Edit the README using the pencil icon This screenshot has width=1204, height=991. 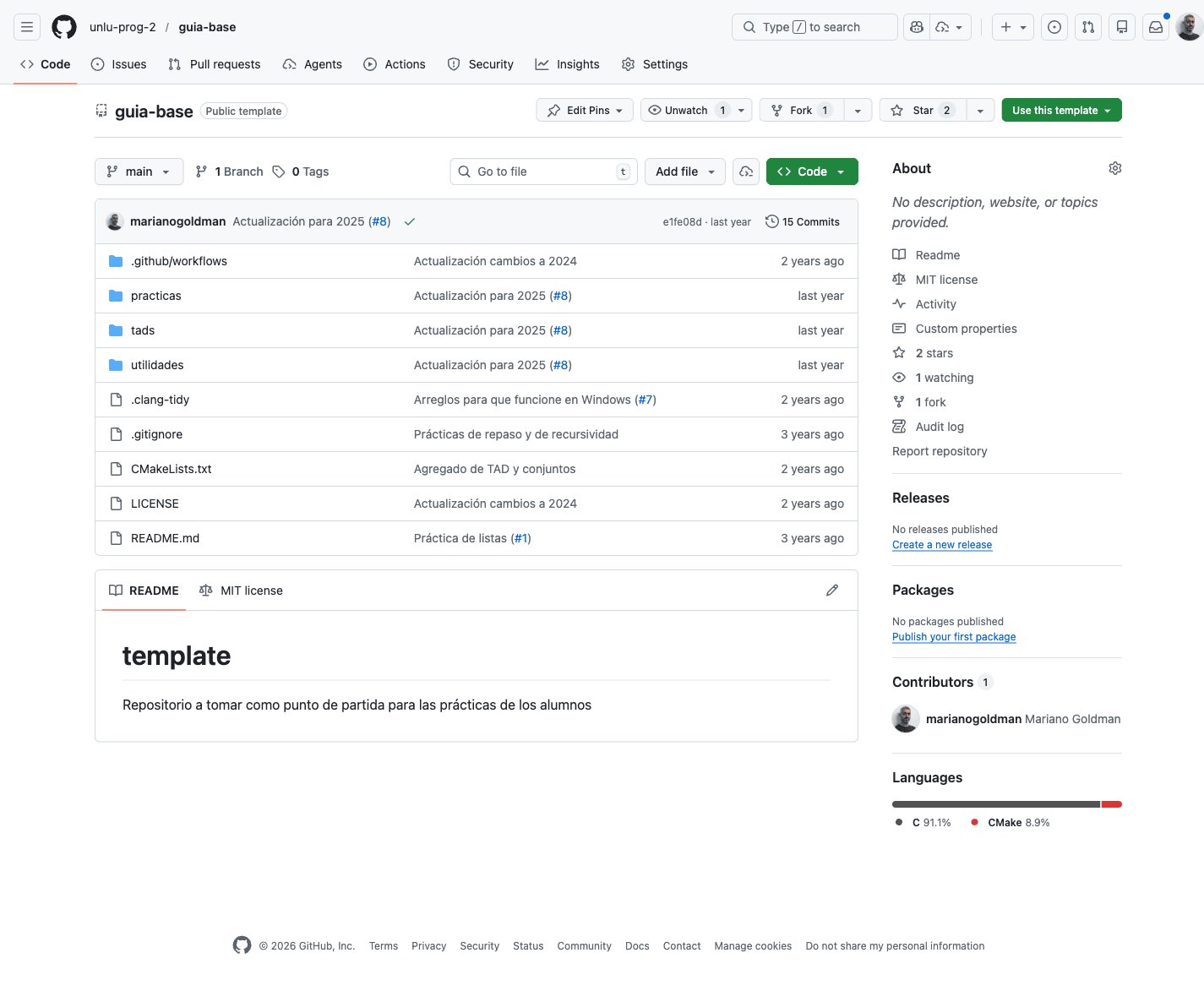coord(832,590)
